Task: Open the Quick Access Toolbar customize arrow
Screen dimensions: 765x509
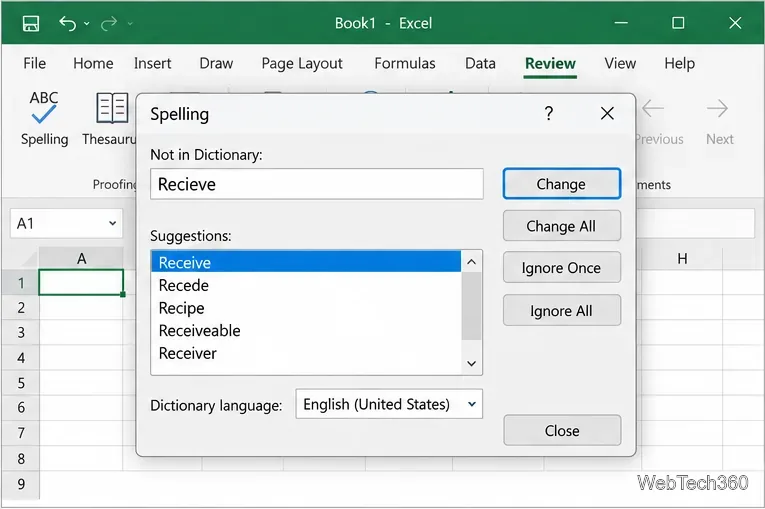Action: 130,23
